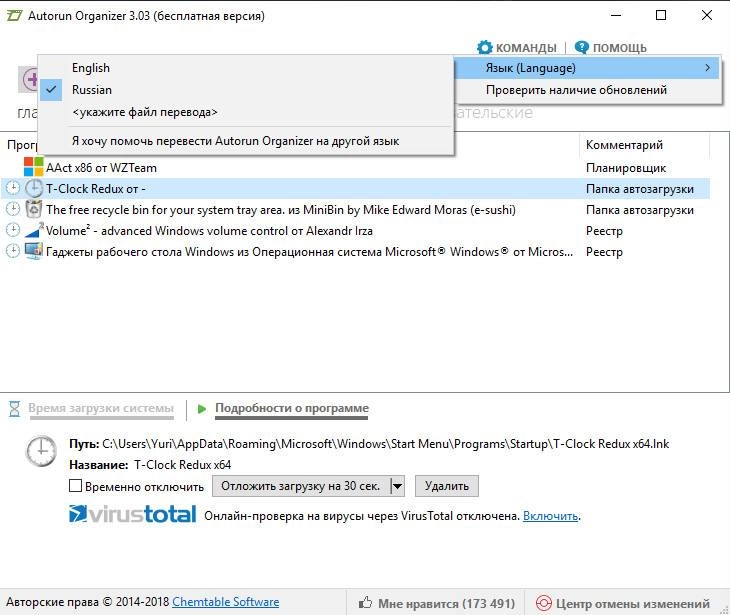Select the MiniBin free recycle bin row

coord(355,210)
